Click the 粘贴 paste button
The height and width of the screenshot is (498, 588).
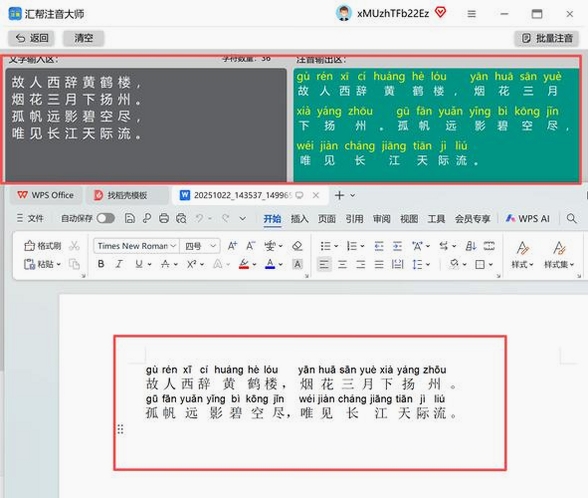42,264
